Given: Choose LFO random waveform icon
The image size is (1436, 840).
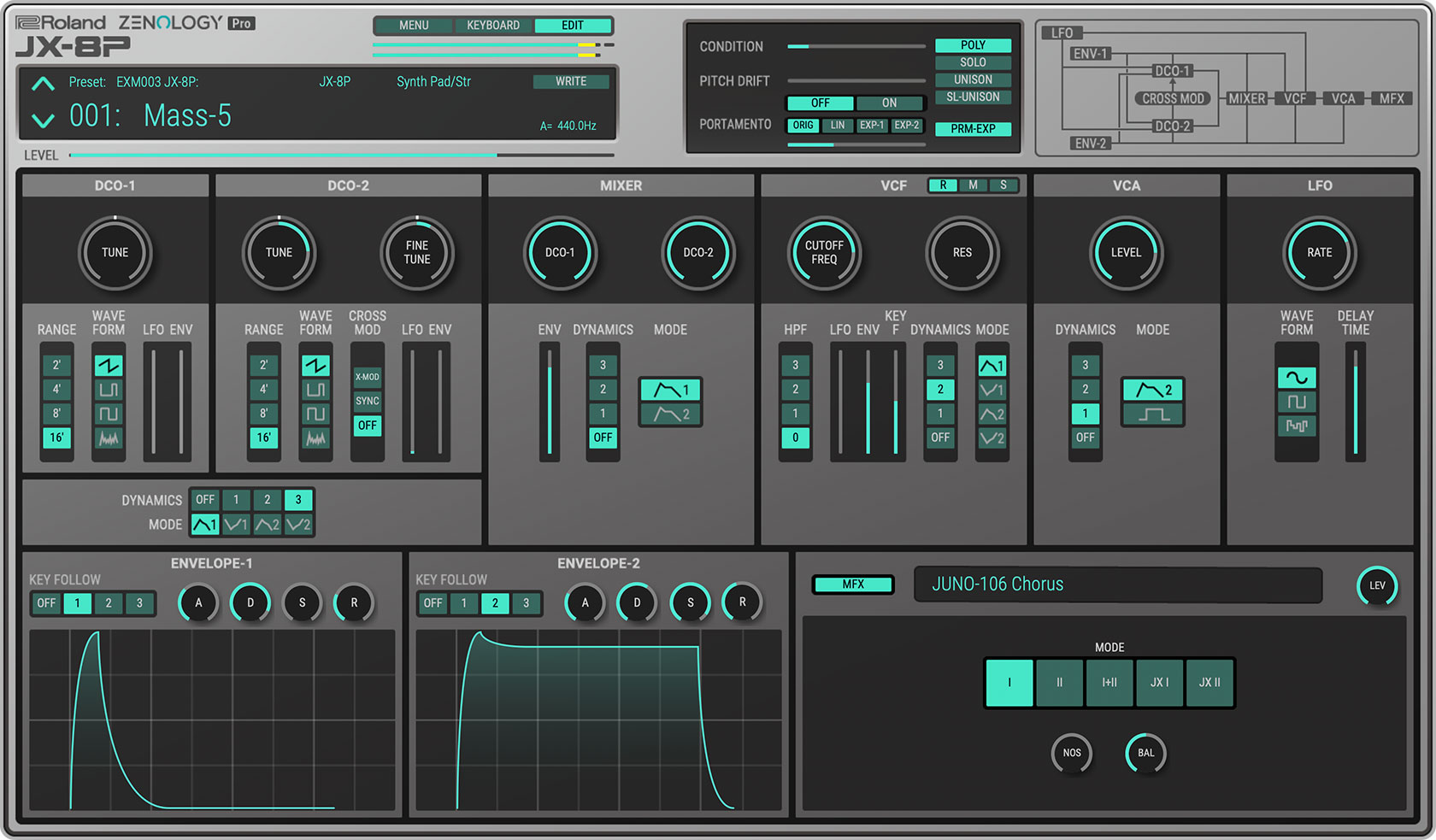Looking at the screenshot, I should tap(1297, 426).
